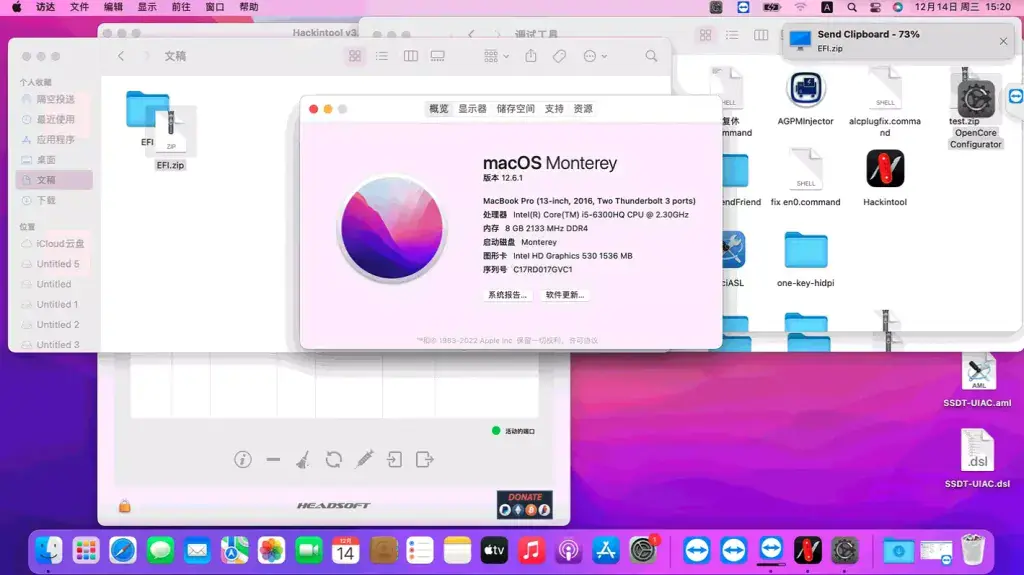This screenshot has height=575, width=1024.
Task: Open the 窗口 menu
Action: click(214, 7)
